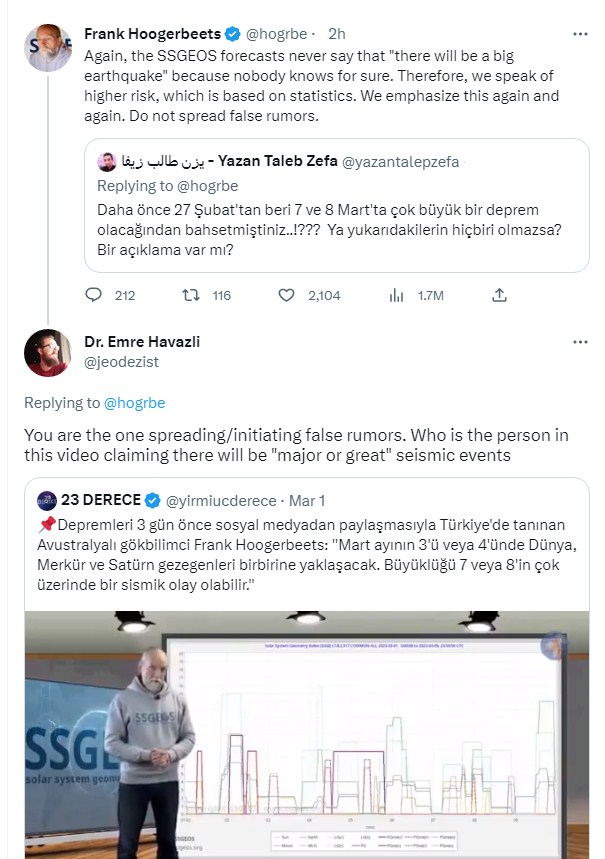Open more options for Frank's tweet
This screenshot has width=605, height=859.
[x=580, y=34]
